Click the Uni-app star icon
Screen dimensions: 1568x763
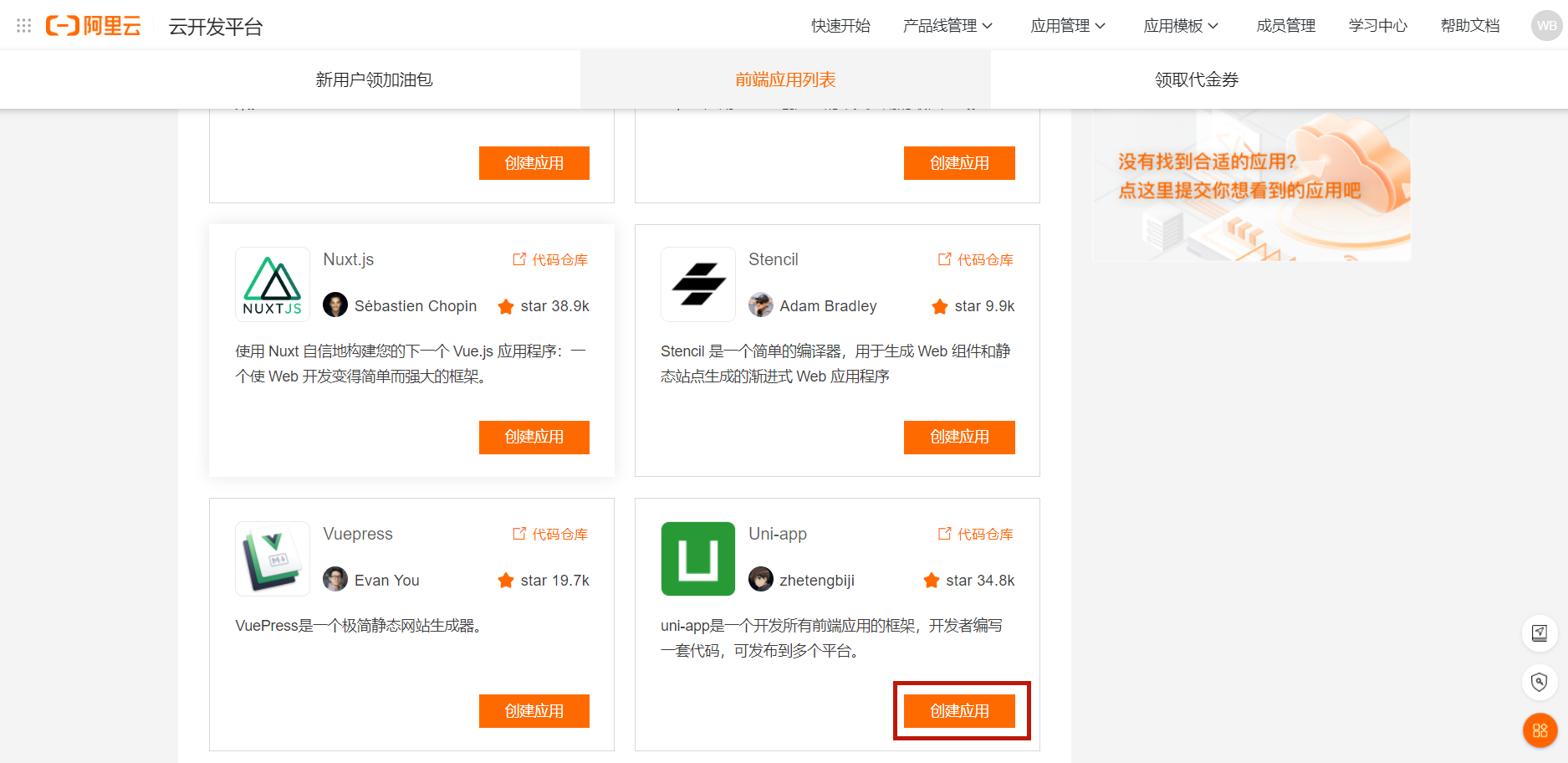click(x=932, y=580)
